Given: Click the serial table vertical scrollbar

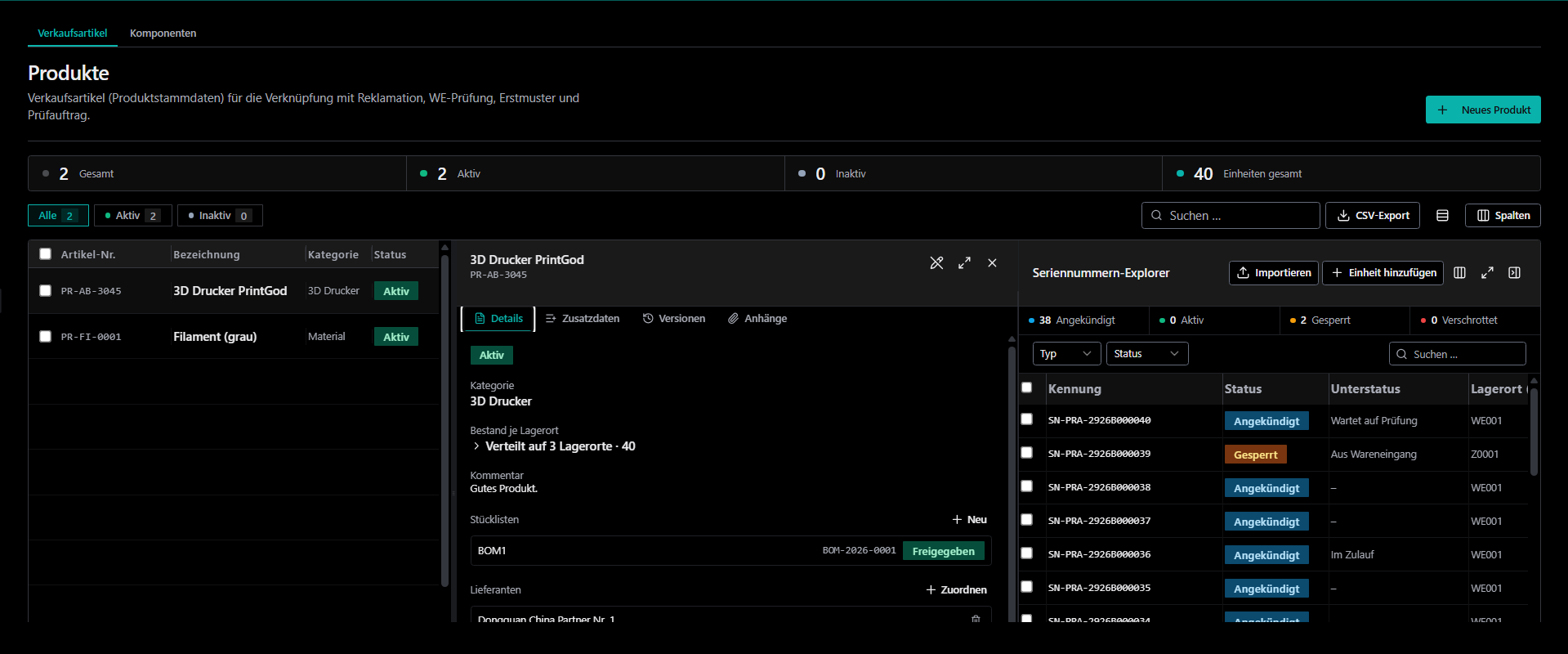Looking at the screenshot, I should (1534, 432).
